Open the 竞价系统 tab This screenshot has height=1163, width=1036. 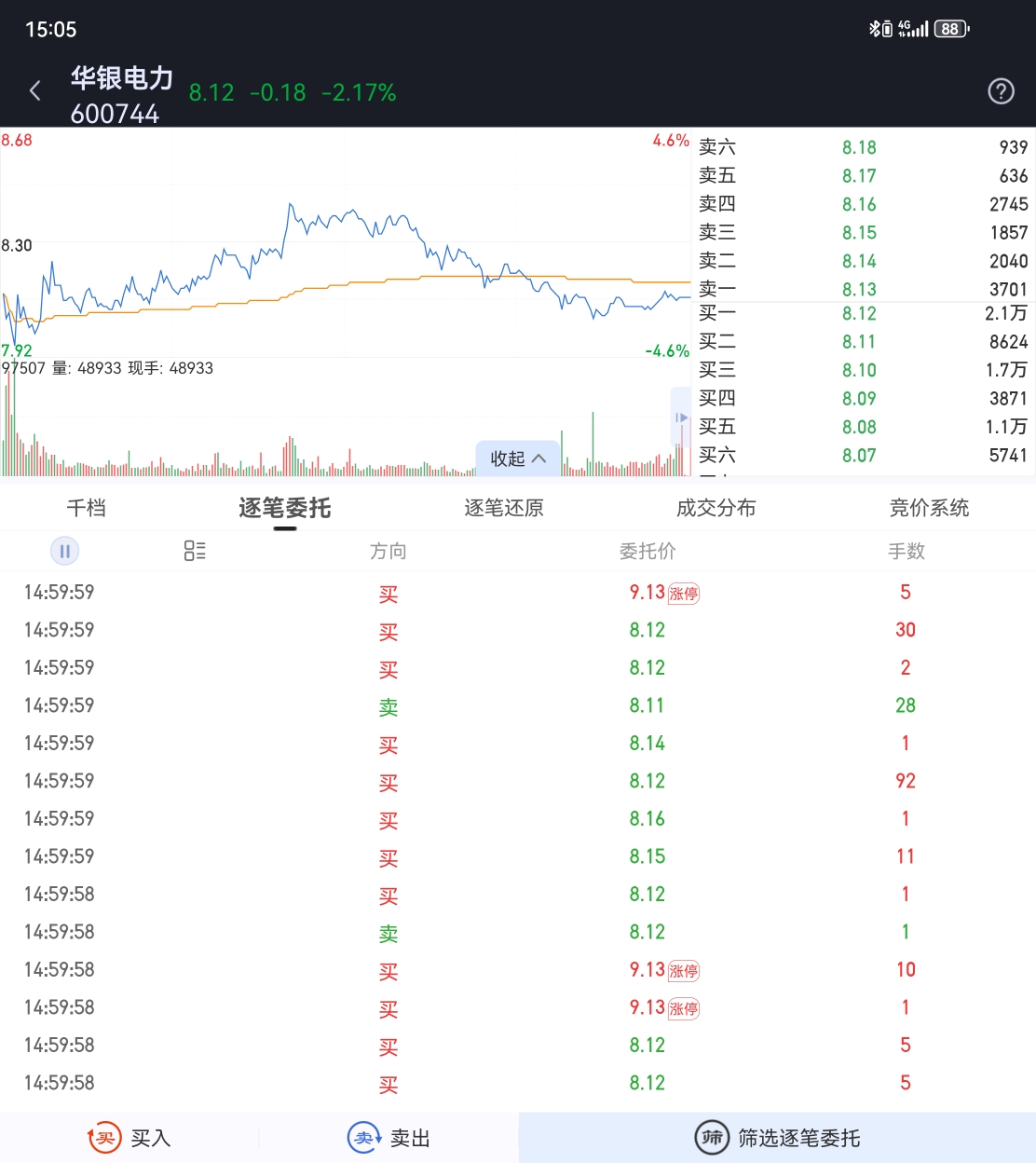(930, 508)
